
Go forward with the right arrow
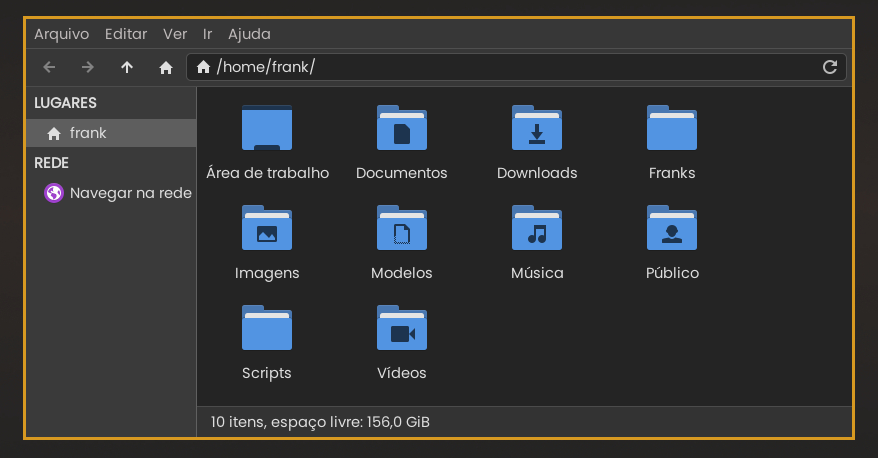click(88, 67)
